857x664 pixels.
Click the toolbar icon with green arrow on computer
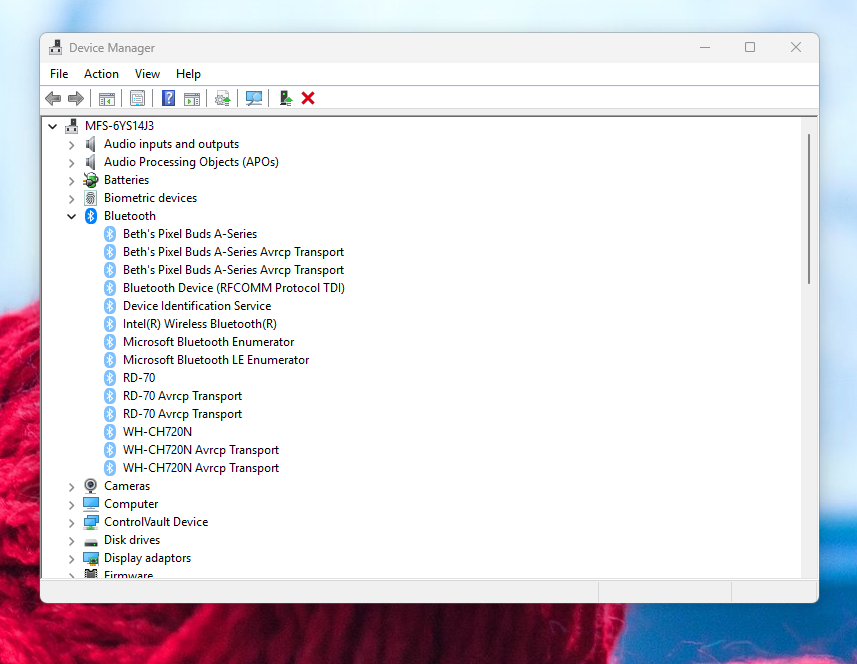pos(285,98)
